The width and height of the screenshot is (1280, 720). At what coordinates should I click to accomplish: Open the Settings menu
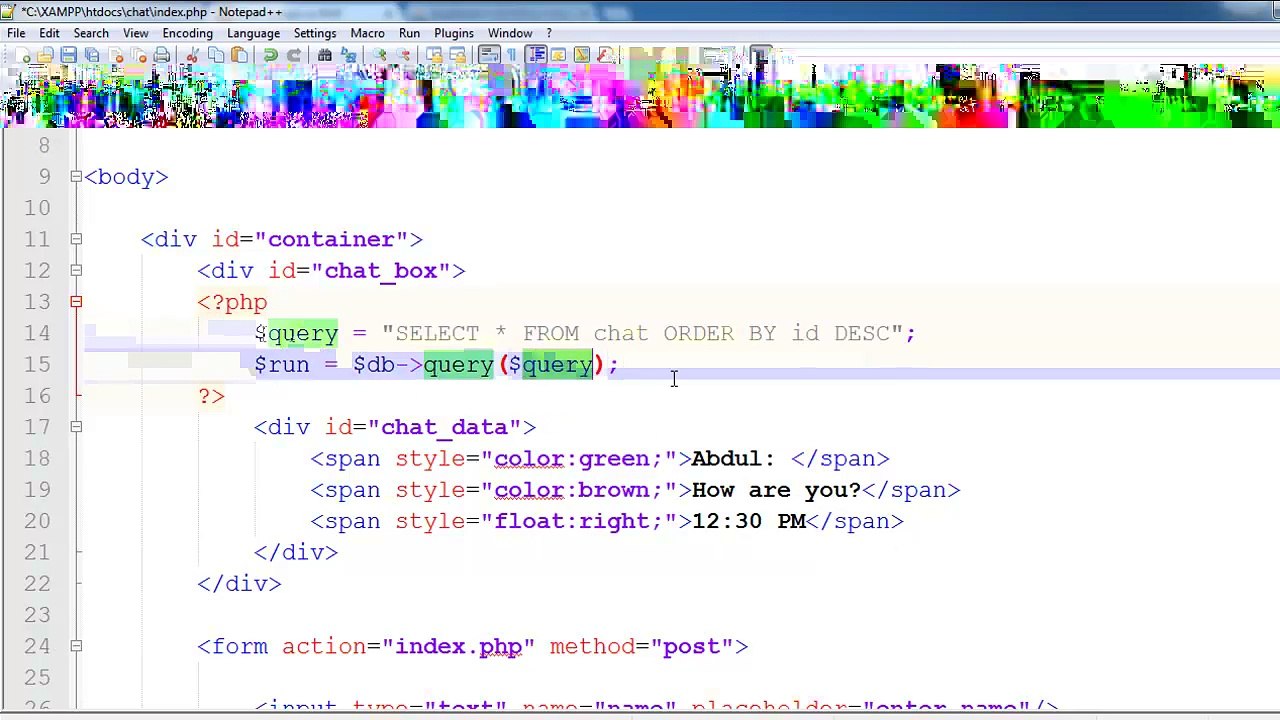pos(315,33)
